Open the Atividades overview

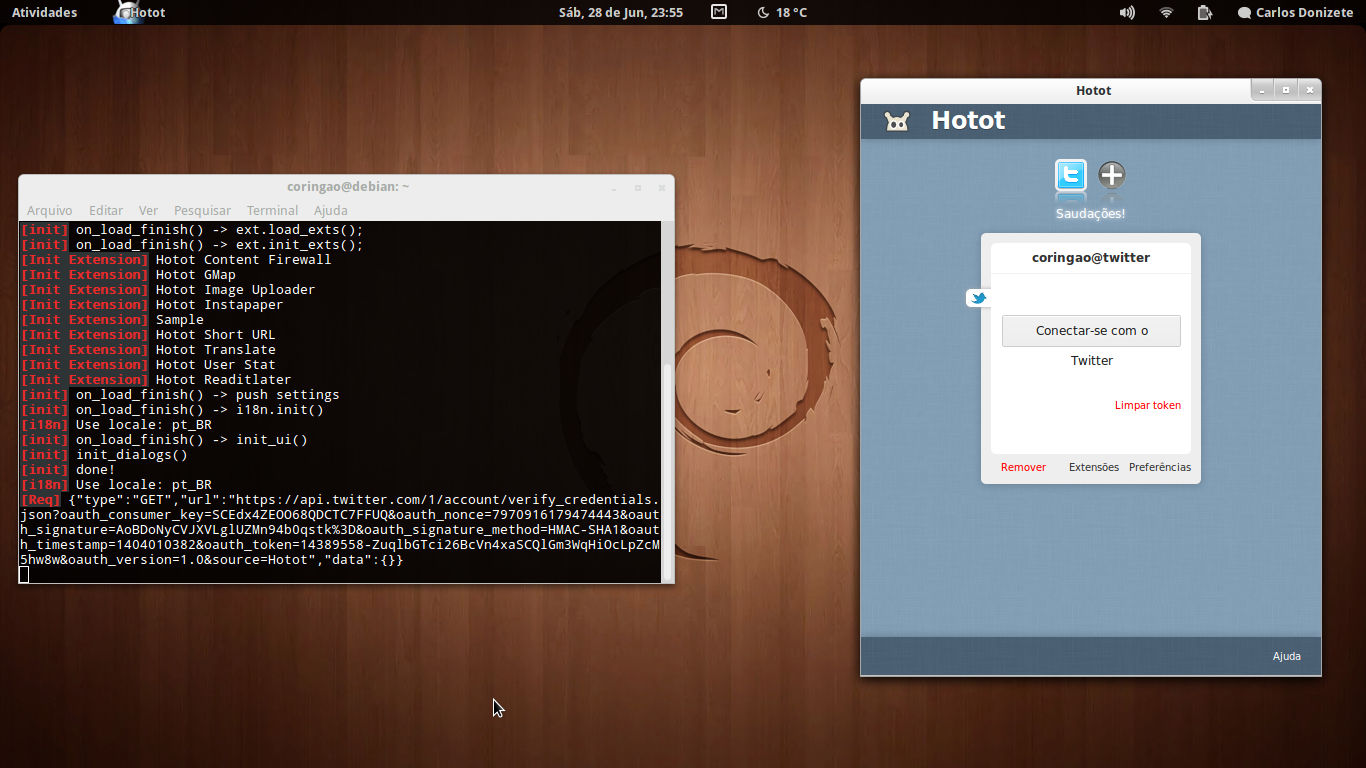click(44, 12)
